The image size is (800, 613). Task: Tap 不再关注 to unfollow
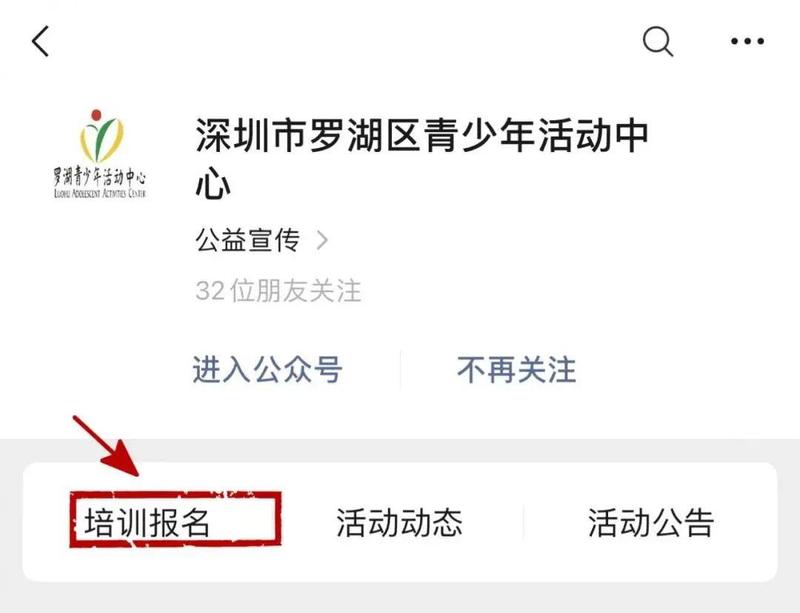point(516,370)
